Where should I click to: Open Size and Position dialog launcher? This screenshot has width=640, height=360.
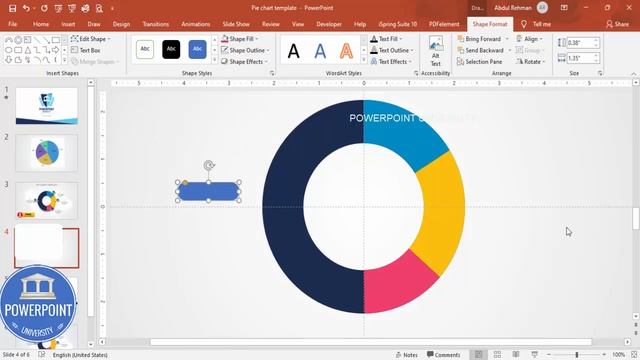[x=600, y=73]
